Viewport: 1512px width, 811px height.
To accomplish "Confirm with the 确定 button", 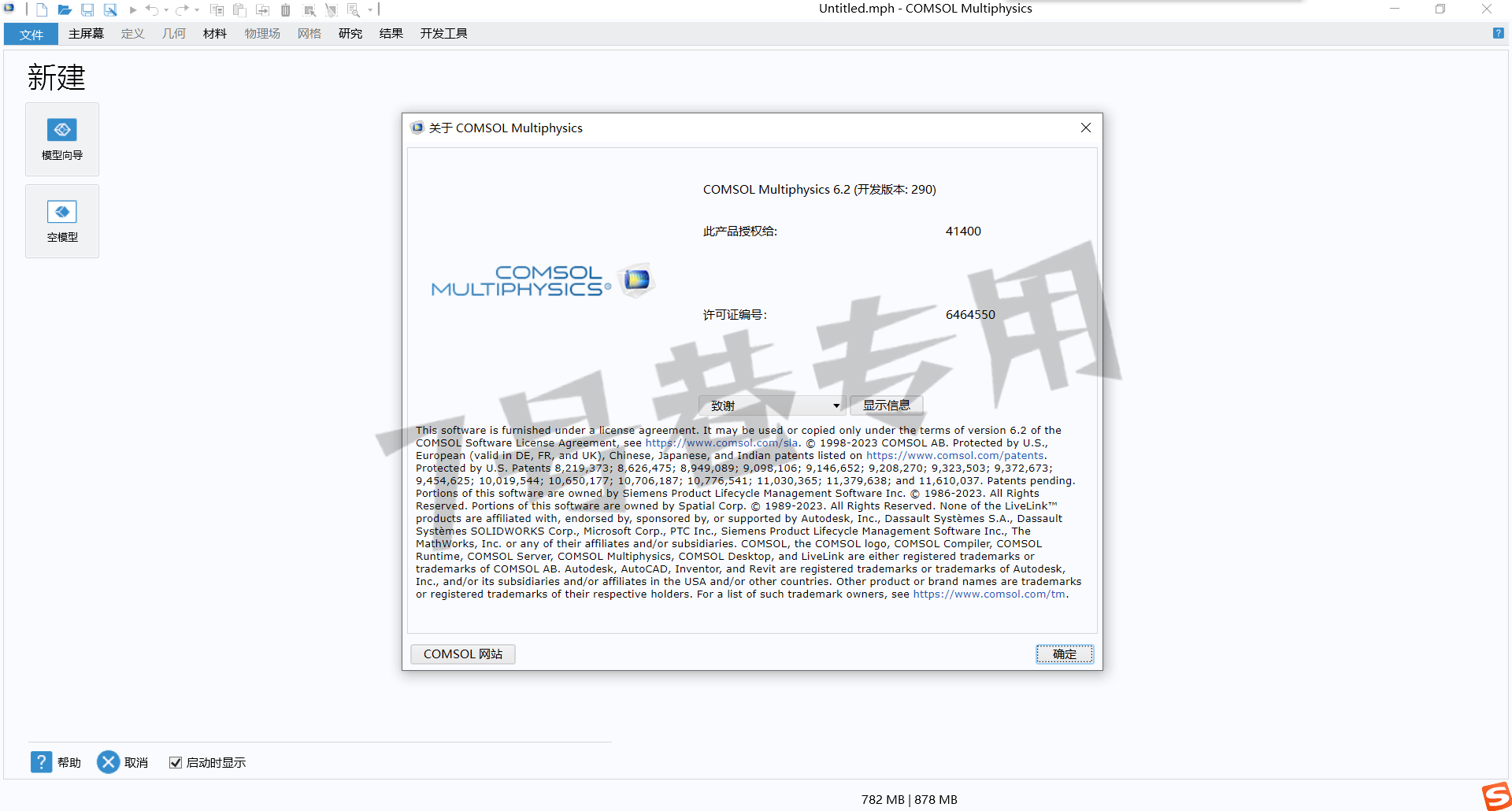I will click(x=1065, y=654).
